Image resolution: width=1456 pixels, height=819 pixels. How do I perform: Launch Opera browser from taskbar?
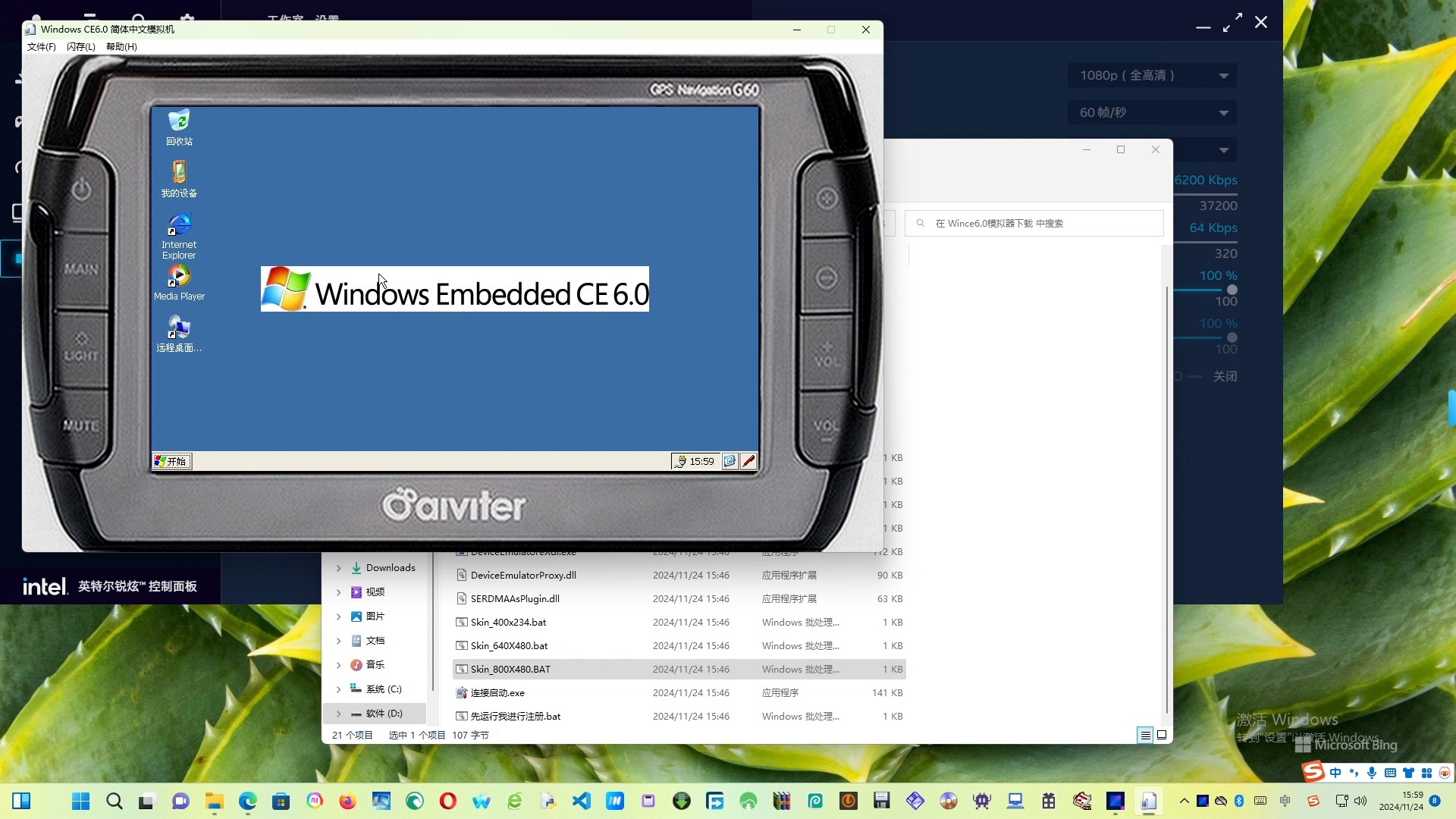[x=447, y=801]
